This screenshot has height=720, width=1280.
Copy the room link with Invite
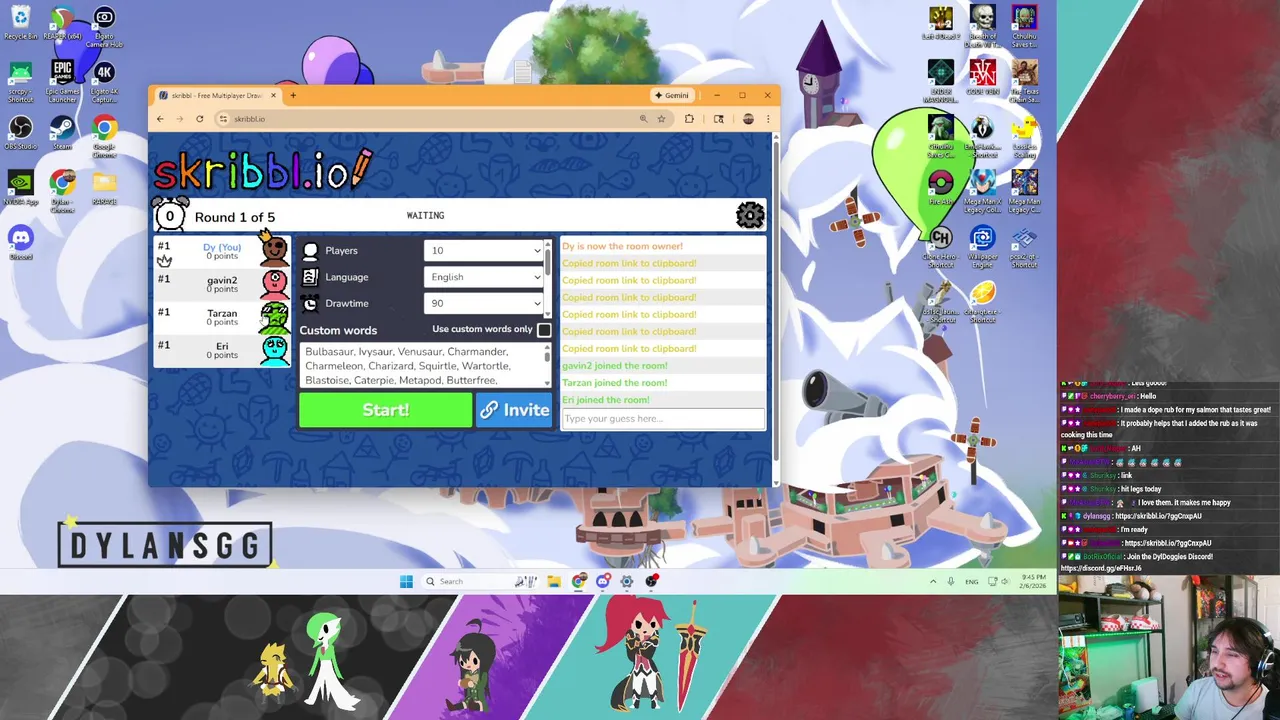[x=513, y=410]
